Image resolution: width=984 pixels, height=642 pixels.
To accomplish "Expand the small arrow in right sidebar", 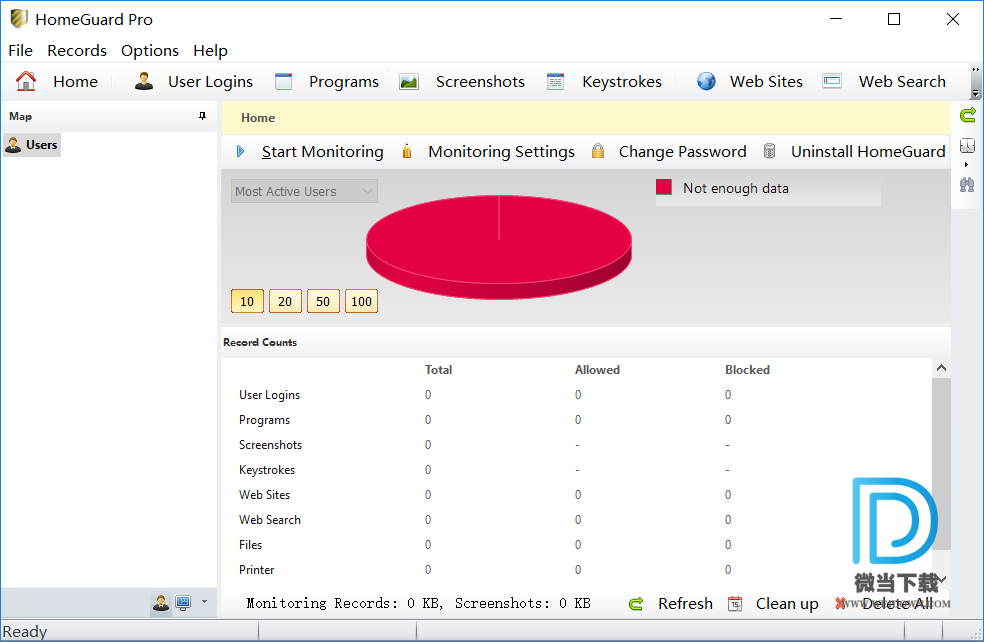I will 966,164.
